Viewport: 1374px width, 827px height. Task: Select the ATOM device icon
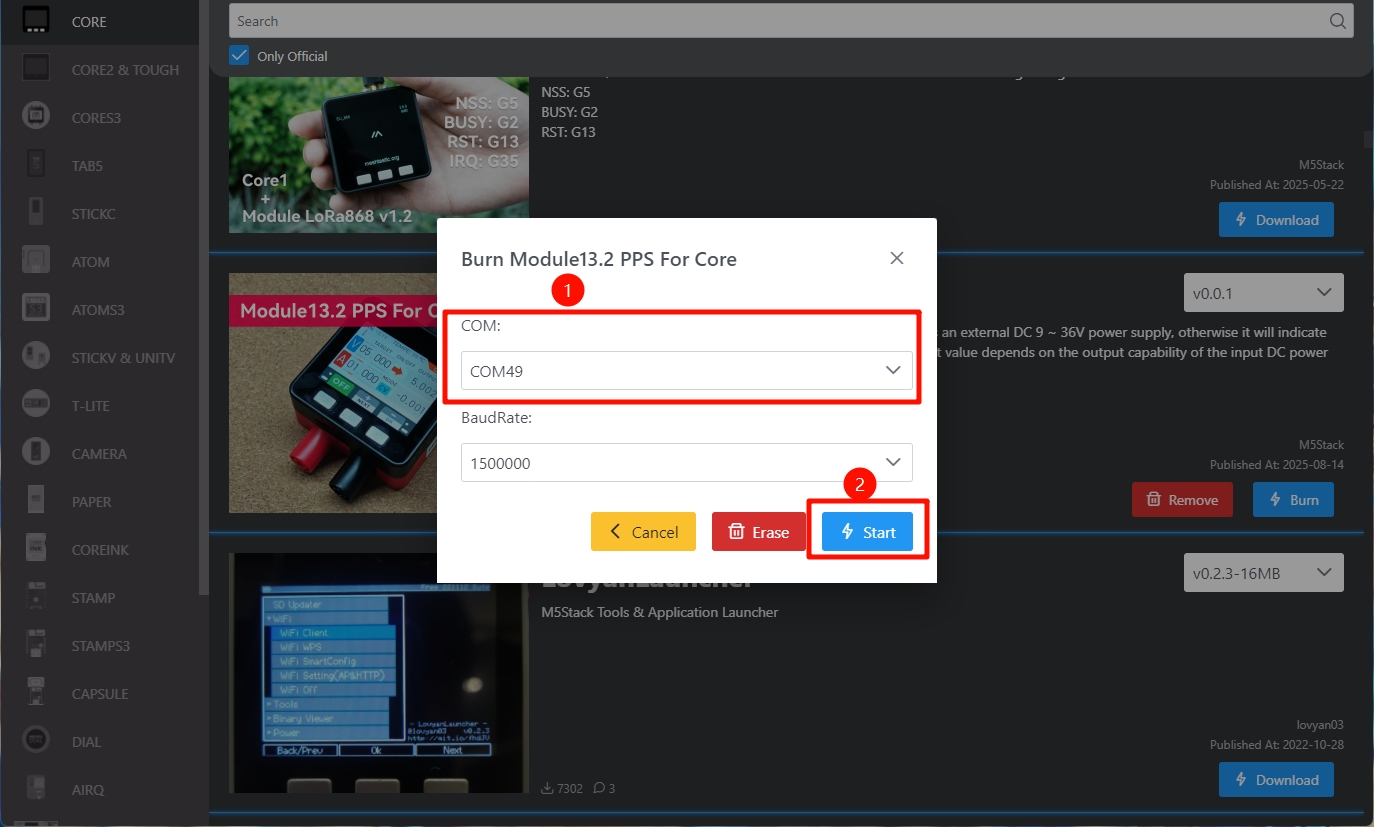tap(36, 261)
